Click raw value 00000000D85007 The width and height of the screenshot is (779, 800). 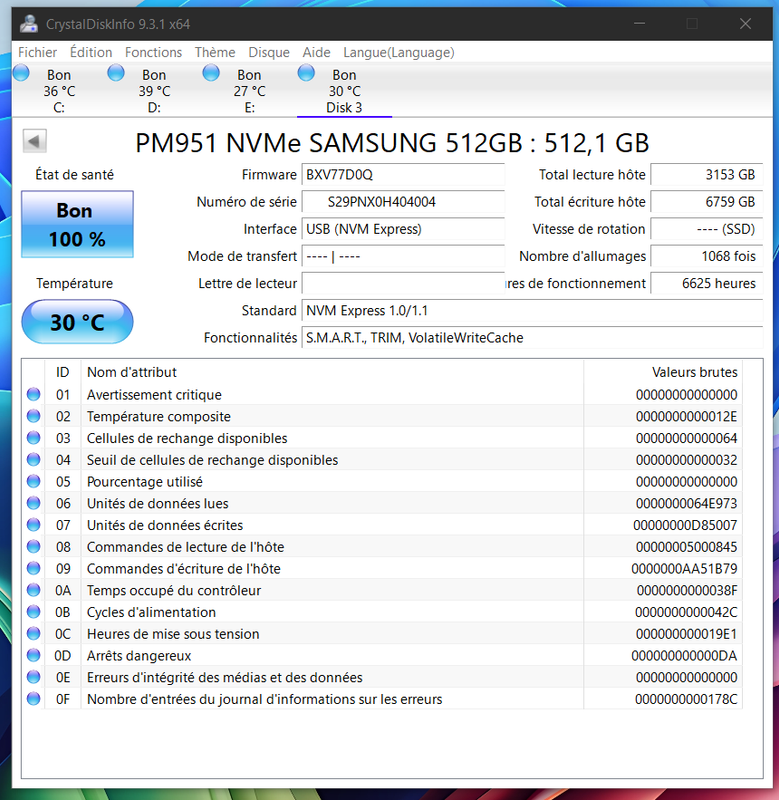(685, 525)
